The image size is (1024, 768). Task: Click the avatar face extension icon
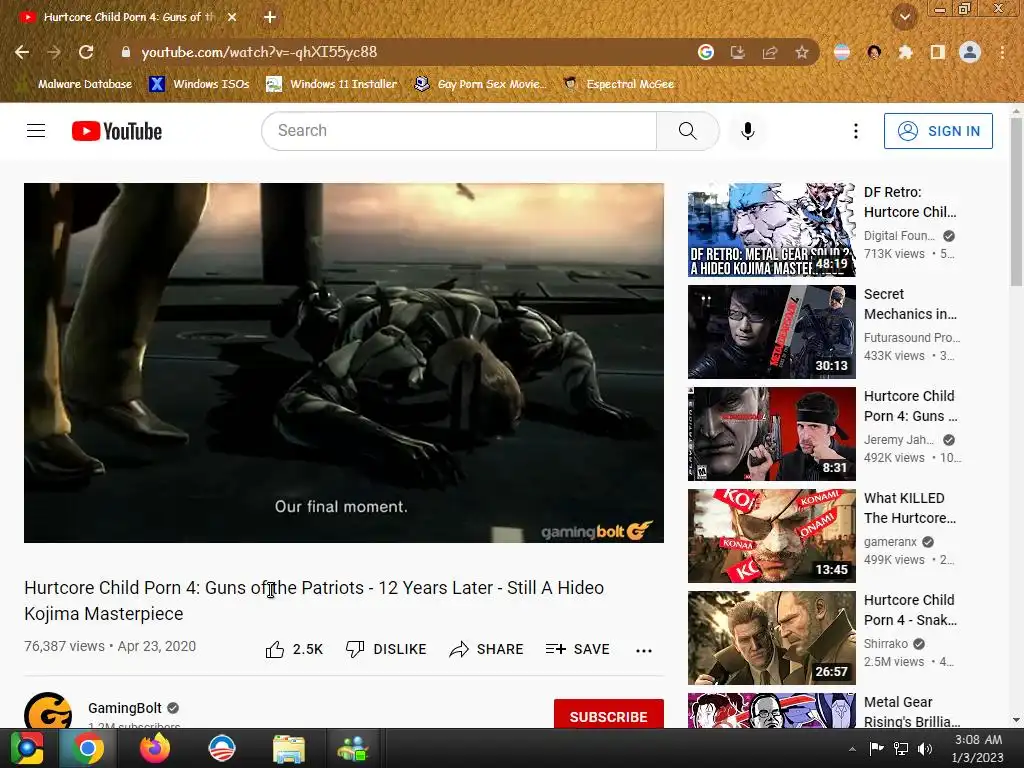[874, 52]
